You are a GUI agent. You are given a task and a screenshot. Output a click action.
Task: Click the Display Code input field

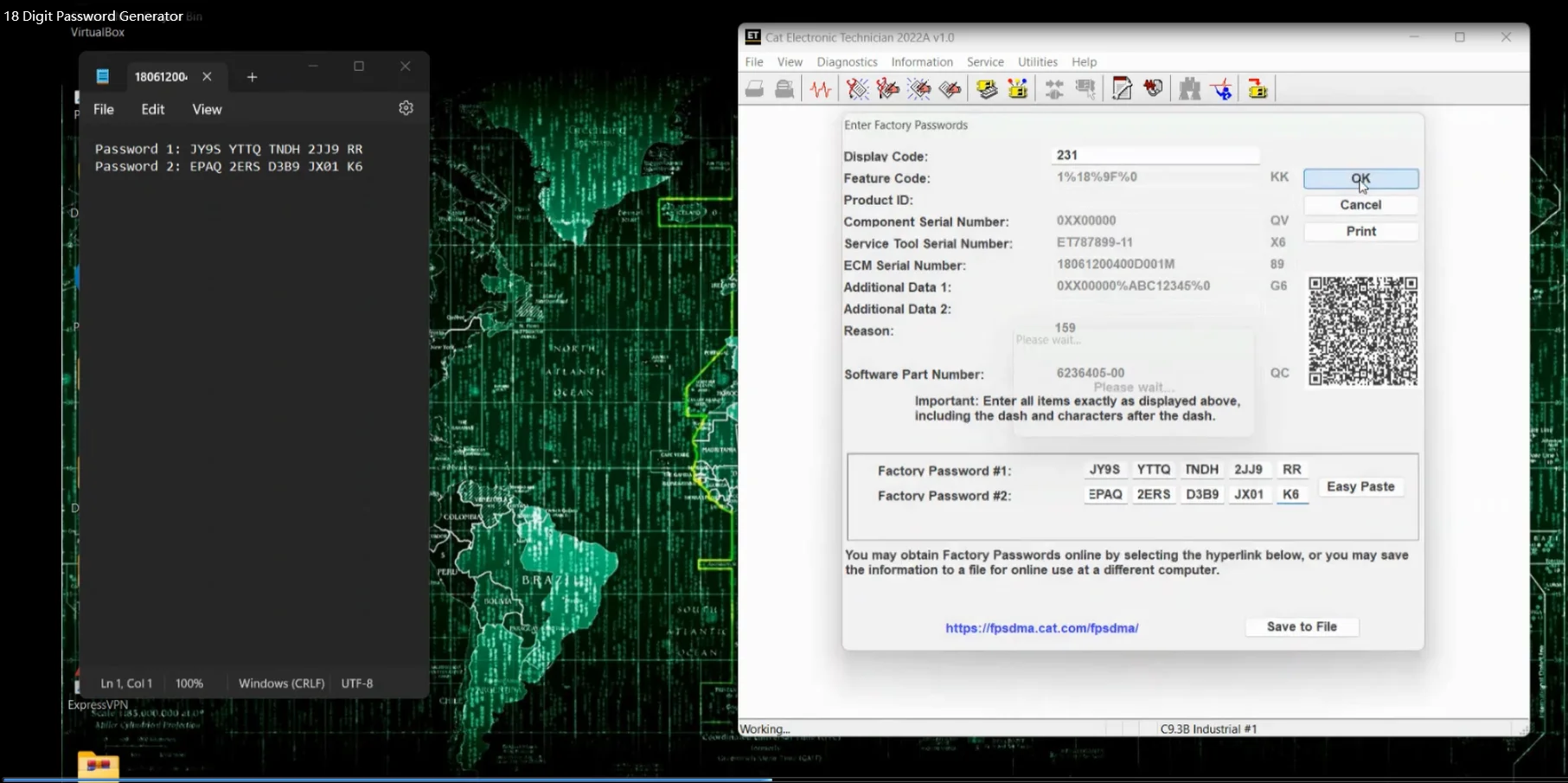pyautogui.click(x=1155, y=156)
